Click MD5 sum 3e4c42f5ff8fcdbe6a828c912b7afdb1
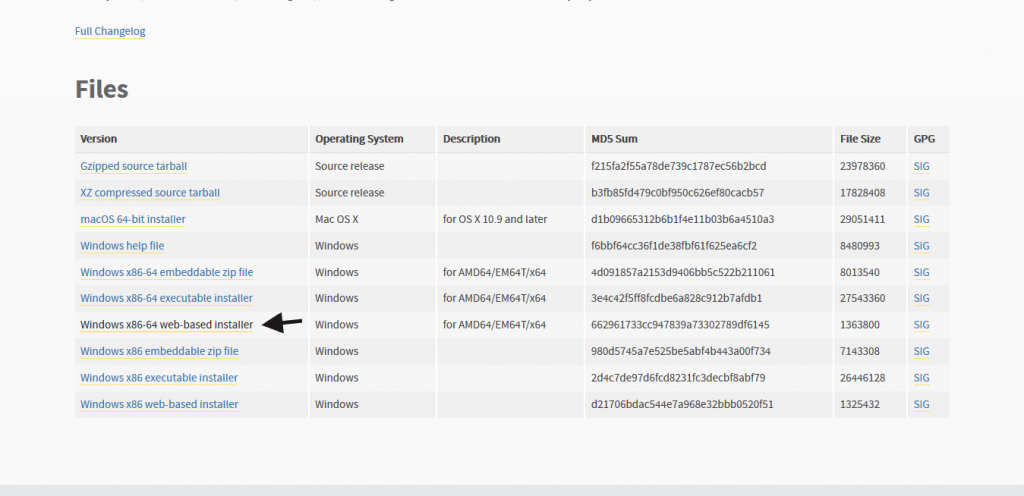Screen dimensions: 1024x496 (677, 298)
